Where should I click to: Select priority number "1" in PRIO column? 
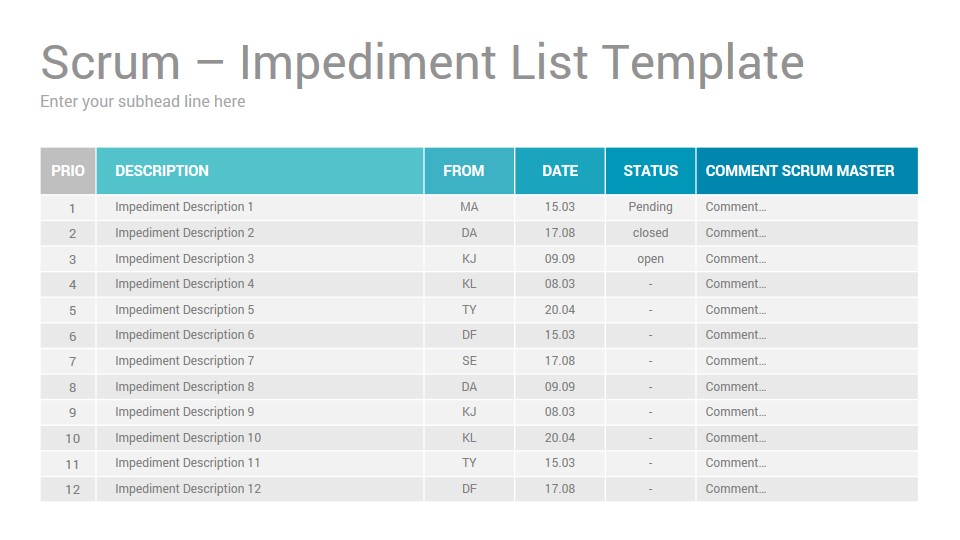click(72, 209)
